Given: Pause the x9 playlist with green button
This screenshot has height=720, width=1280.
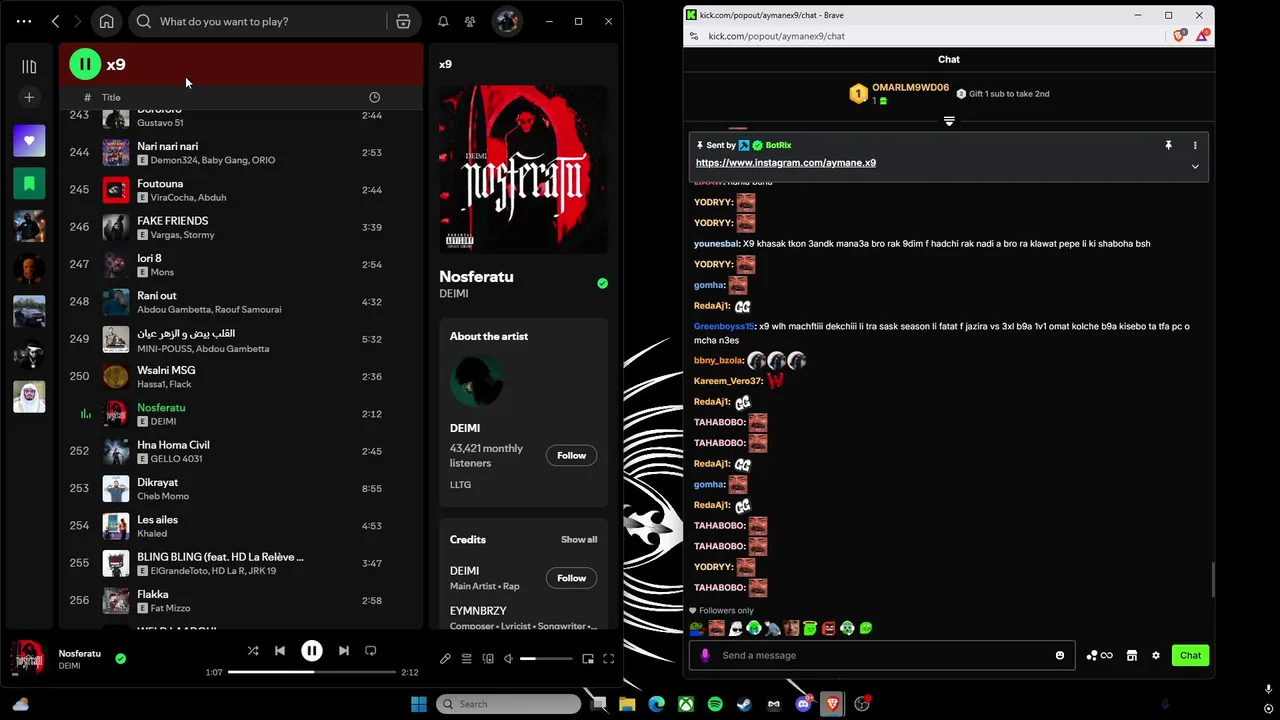Looking at the screenshot, I should point(85,64).
